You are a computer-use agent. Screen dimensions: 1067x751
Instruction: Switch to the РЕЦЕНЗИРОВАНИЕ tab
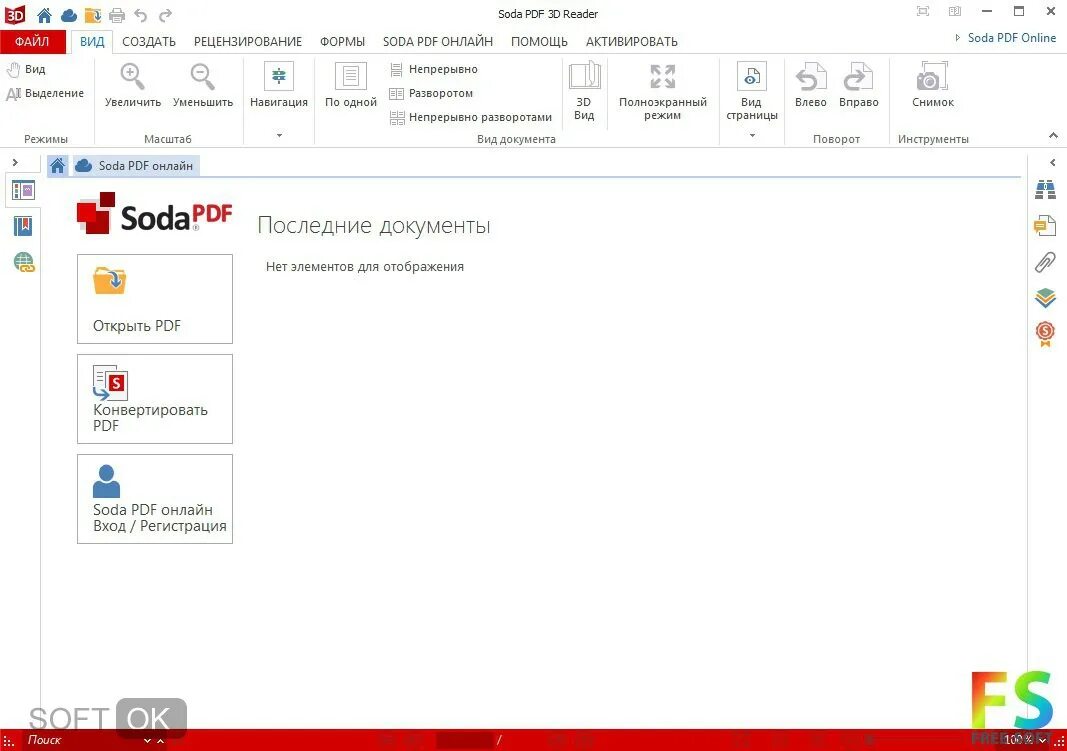248,41
